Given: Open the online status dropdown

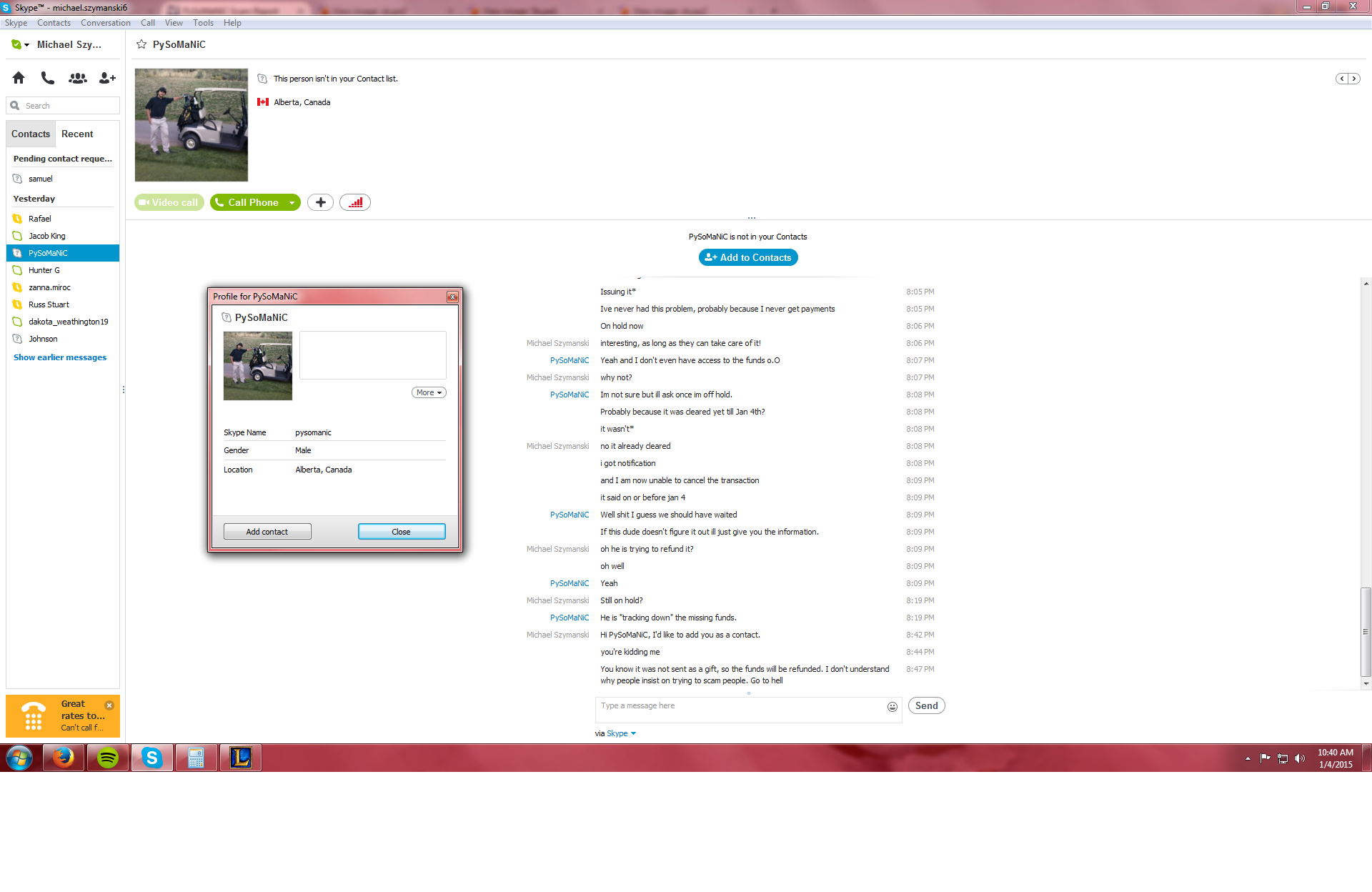Looking at the screenshot, I should 21,44.
